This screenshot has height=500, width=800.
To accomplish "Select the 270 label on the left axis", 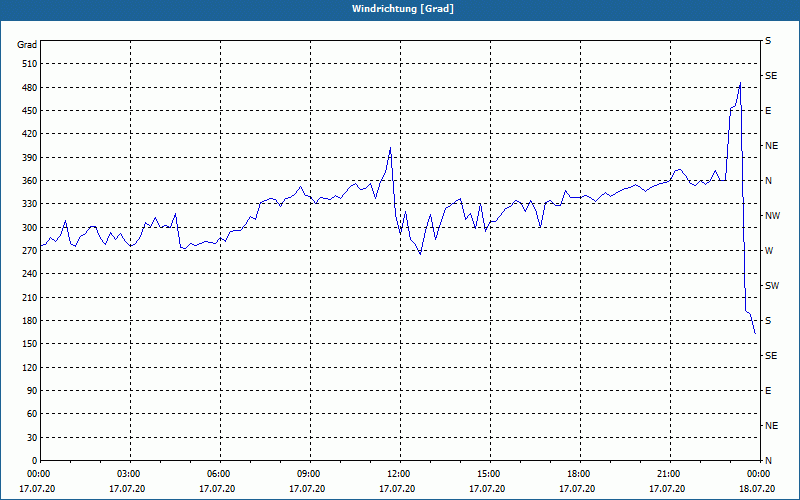I will coord(30,251).
